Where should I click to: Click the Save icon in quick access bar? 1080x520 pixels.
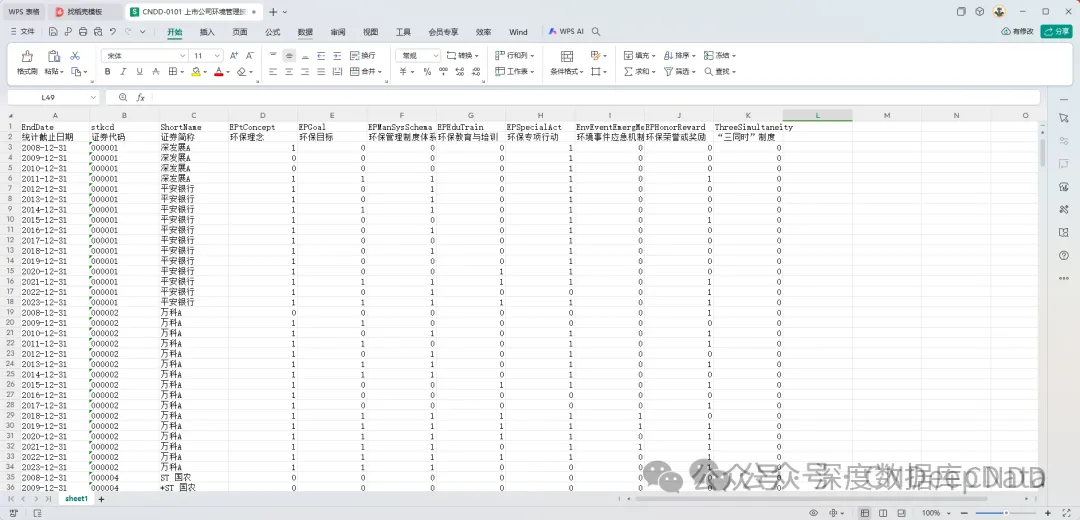point(53,32)
